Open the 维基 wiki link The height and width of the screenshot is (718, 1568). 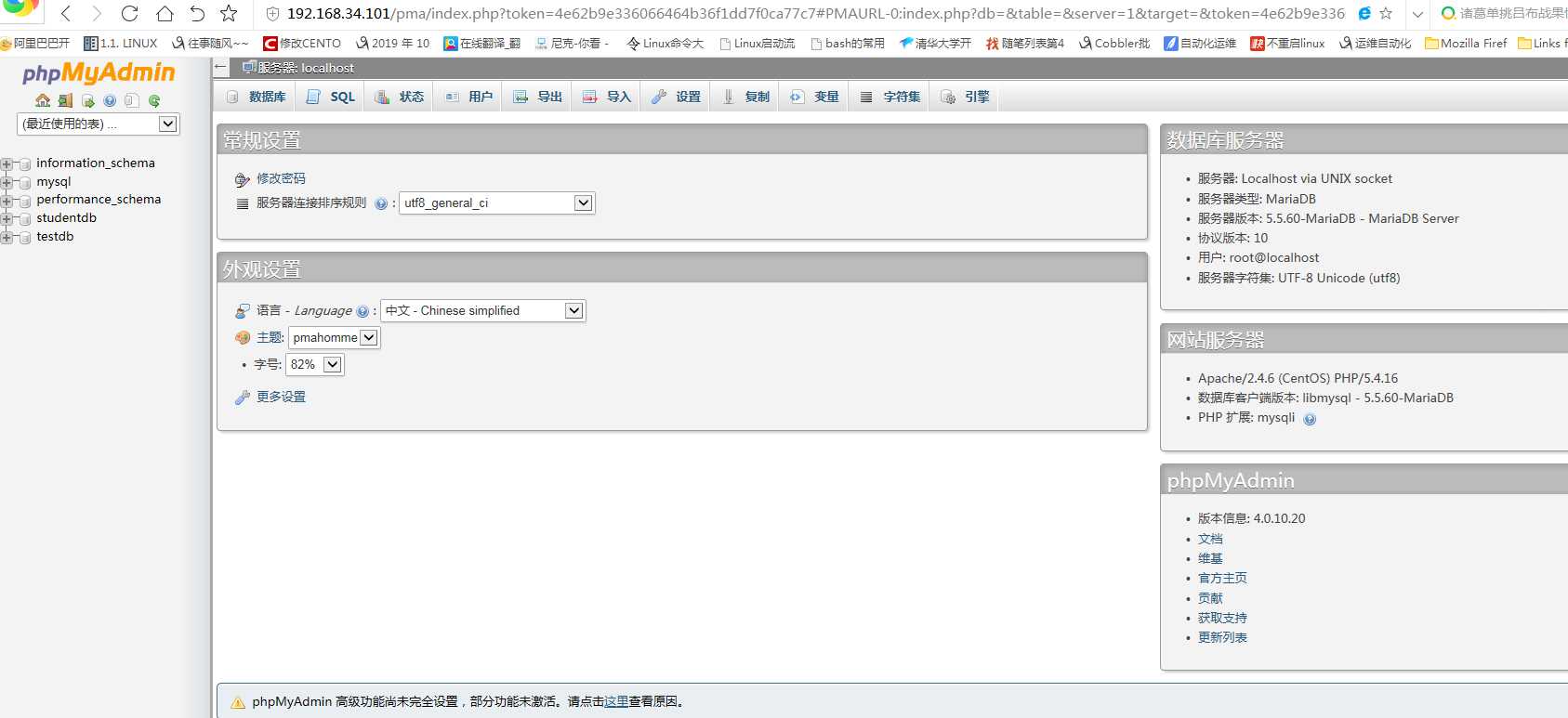coord(1210,558)
